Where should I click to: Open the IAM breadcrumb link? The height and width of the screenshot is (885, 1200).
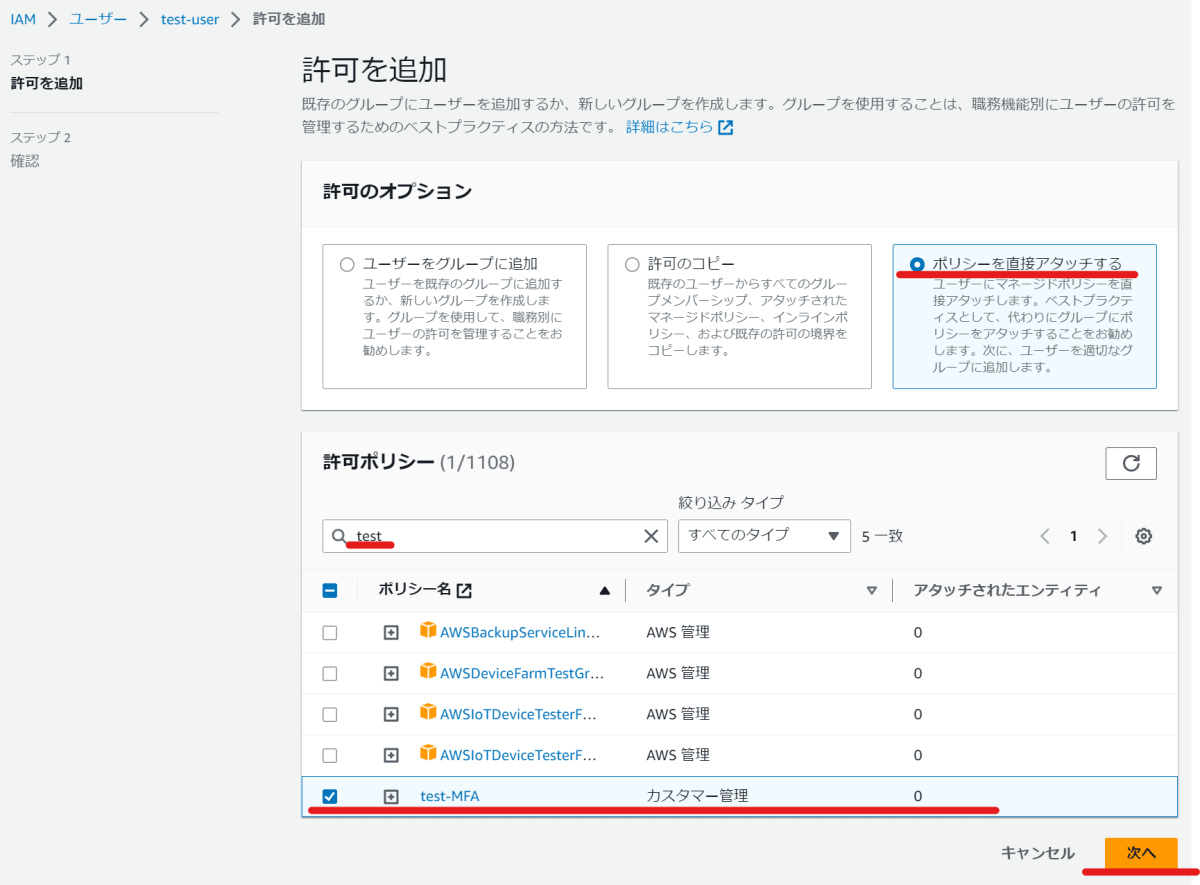point(23,19)
